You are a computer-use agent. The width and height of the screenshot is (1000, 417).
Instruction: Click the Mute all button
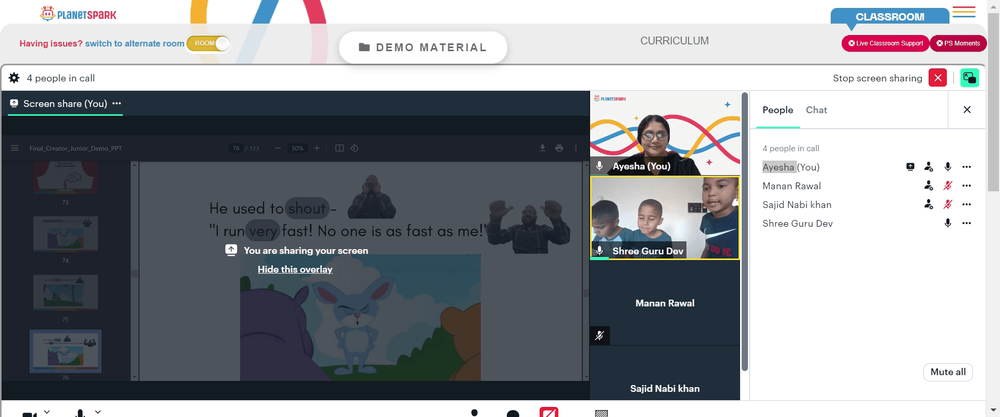click(x=947, y=372)
